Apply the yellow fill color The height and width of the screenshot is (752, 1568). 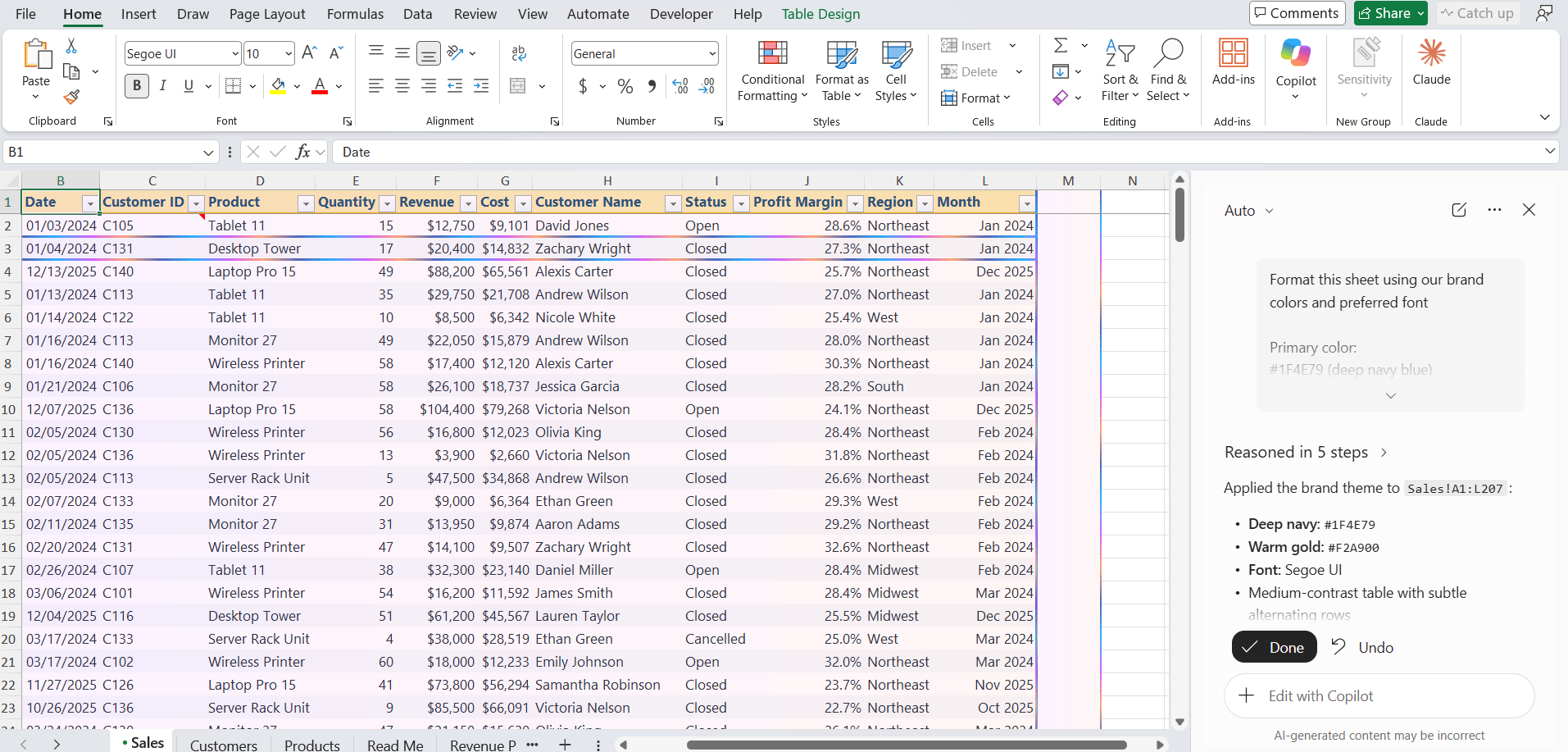click(x=279, y=86)
